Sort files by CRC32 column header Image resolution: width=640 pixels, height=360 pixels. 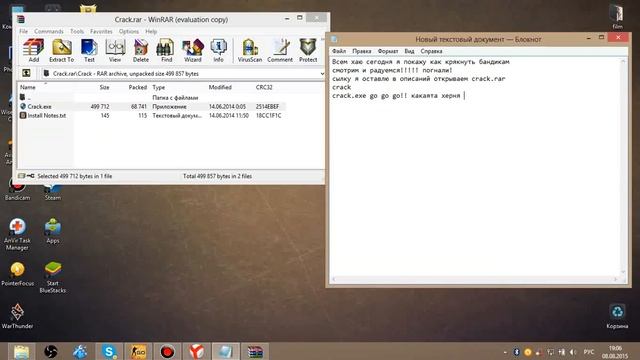click(x=264, y=87)
